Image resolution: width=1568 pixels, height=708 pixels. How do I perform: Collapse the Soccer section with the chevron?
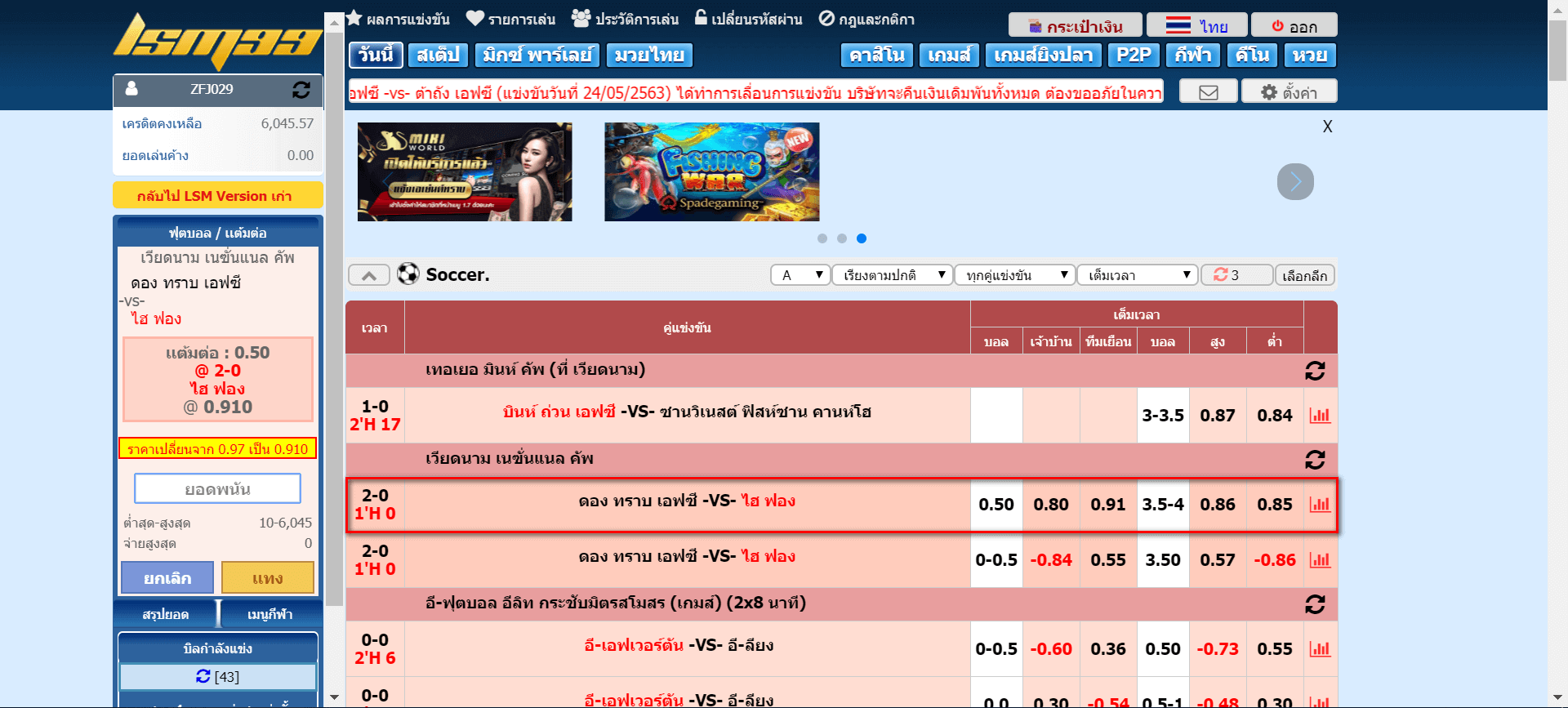[x=369, y=275]
